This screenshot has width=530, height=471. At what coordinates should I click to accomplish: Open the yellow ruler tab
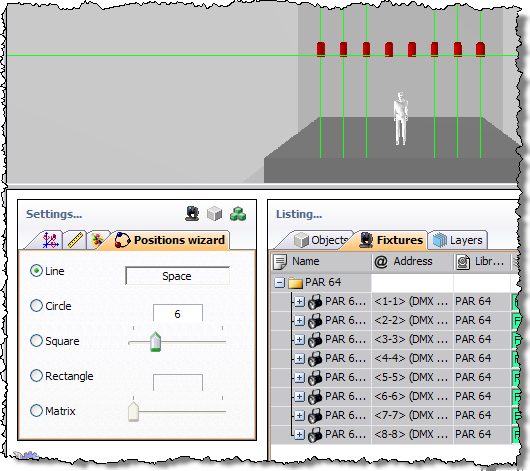pyautogui.click(x=75, y=240)
